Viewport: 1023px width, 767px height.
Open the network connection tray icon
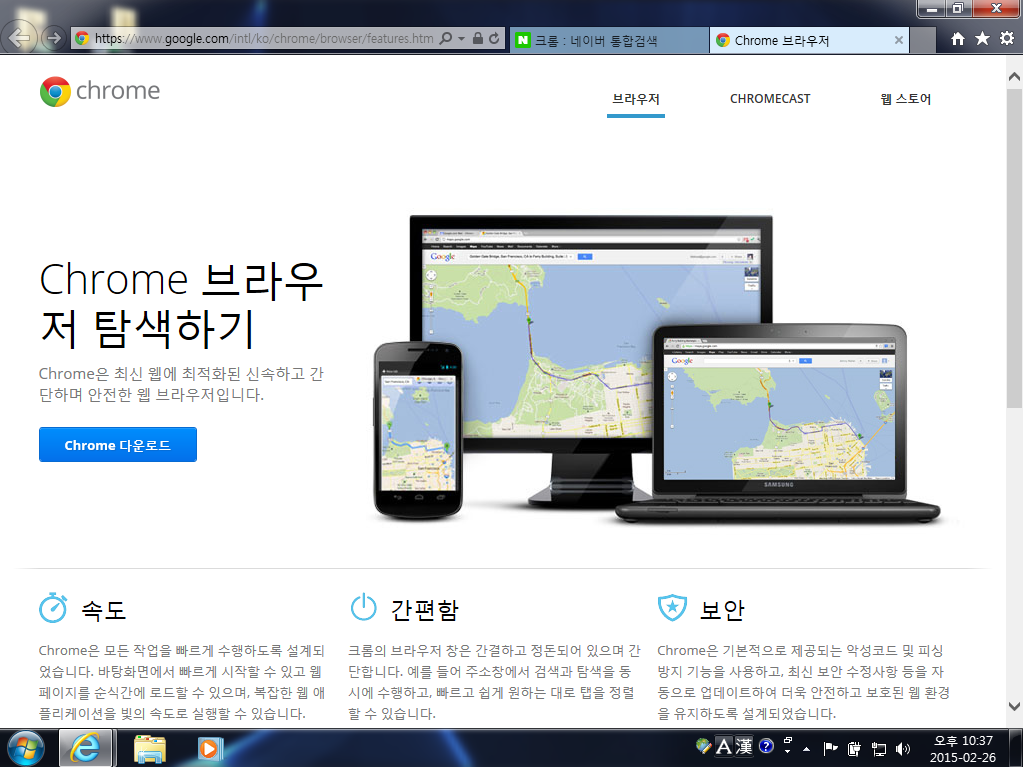[879, 749]
